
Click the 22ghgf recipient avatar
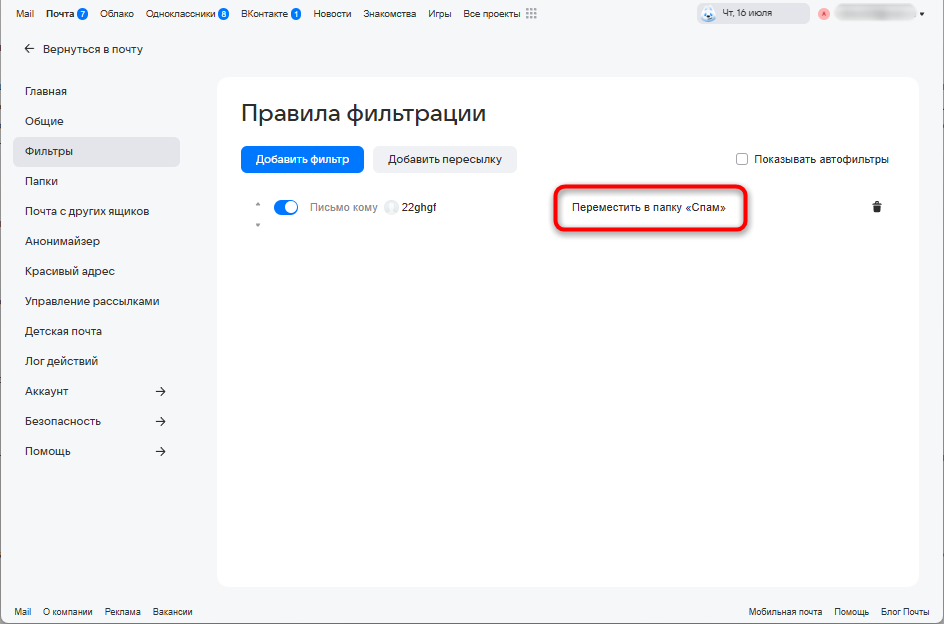pyautogui.click(x=391, y=207)
